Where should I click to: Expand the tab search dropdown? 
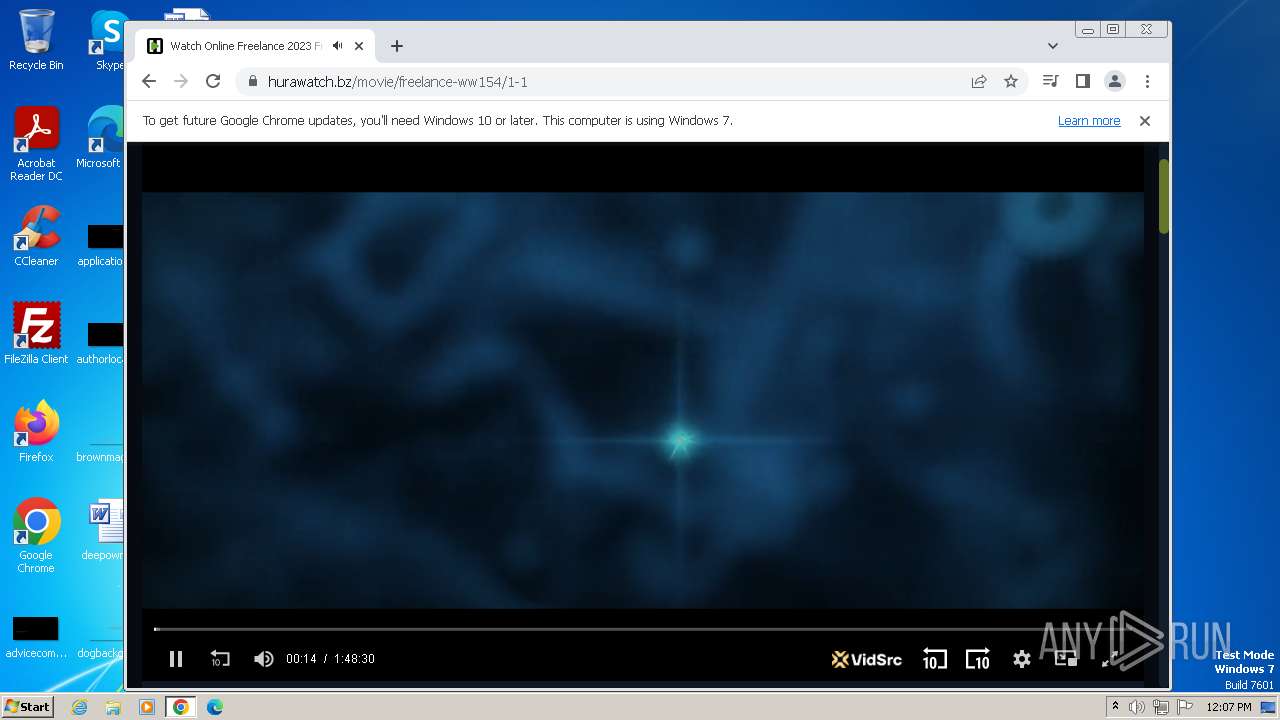[x=1053, y=46]
